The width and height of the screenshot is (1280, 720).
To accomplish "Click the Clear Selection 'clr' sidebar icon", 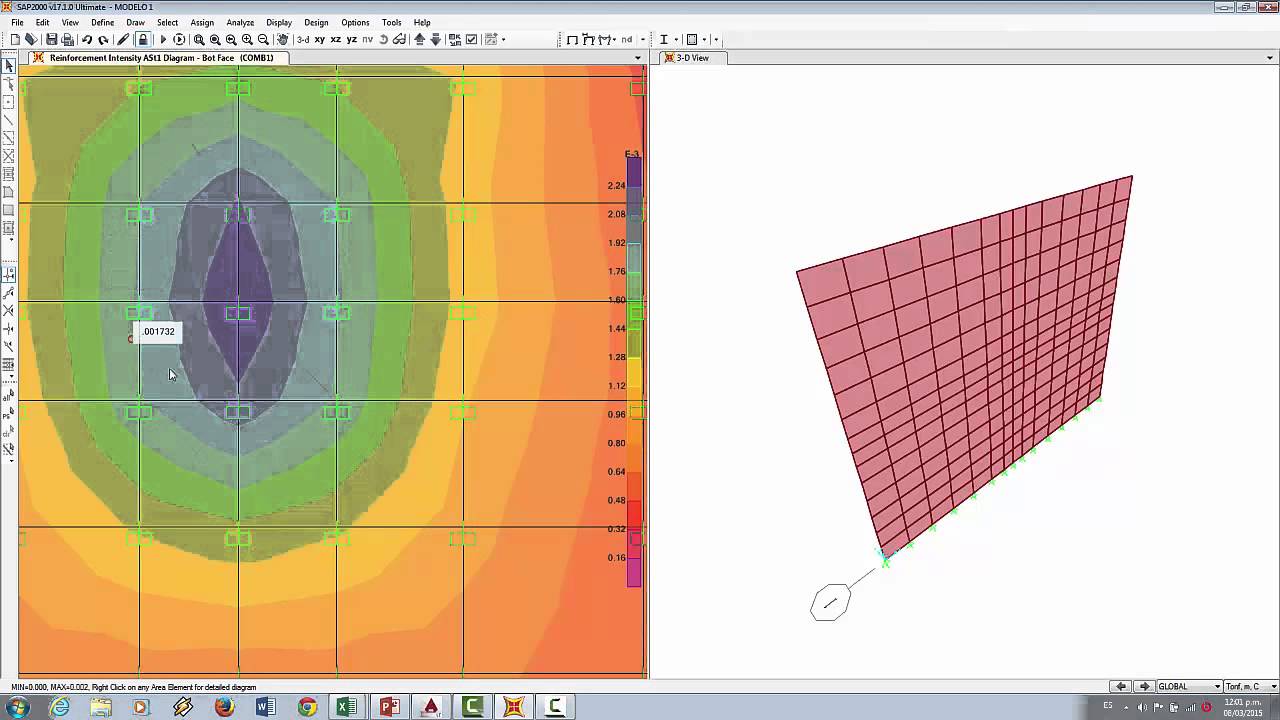I will coord(9,431).
